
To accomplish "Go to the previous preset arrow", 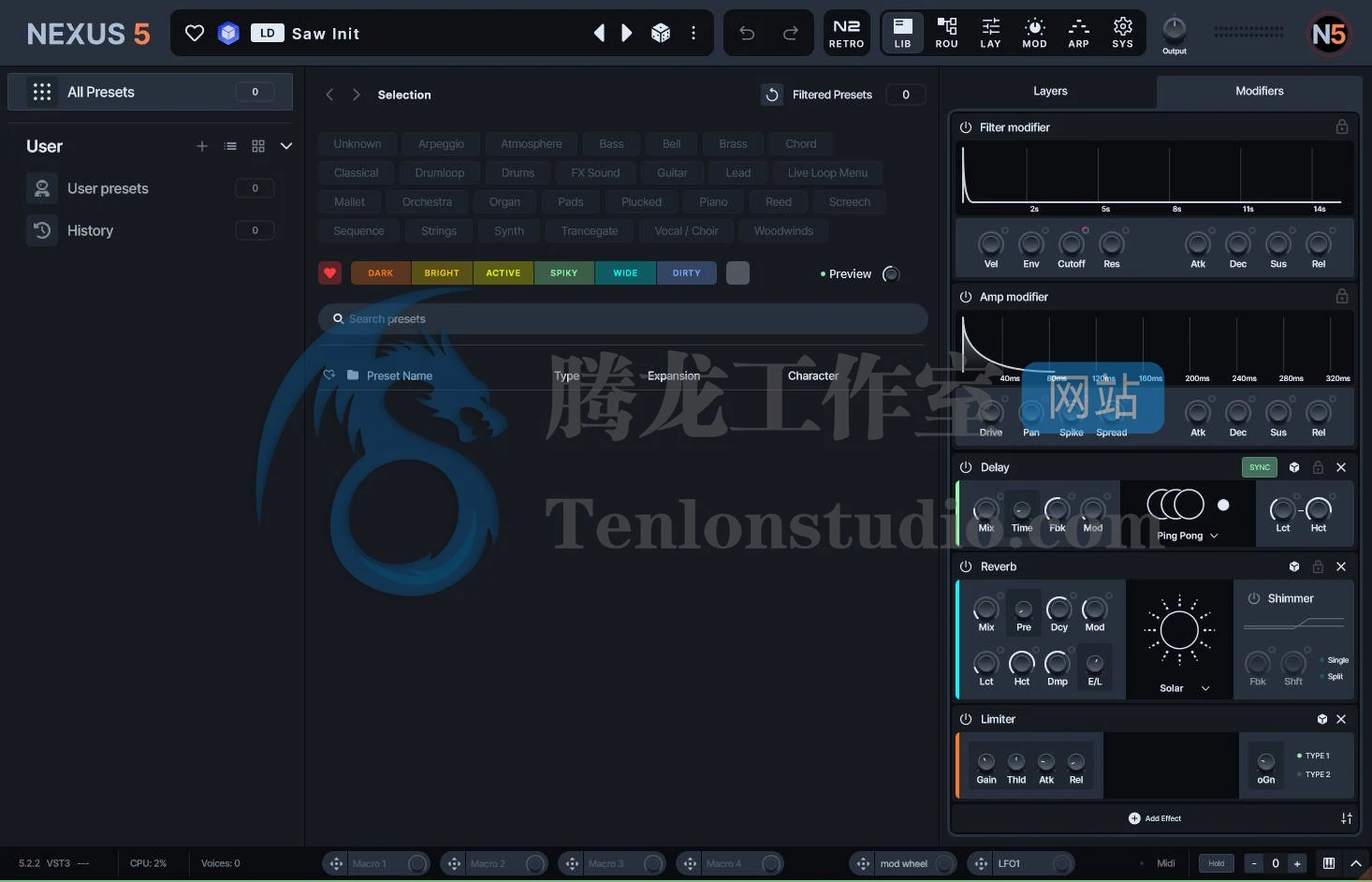I will point(599,34).
